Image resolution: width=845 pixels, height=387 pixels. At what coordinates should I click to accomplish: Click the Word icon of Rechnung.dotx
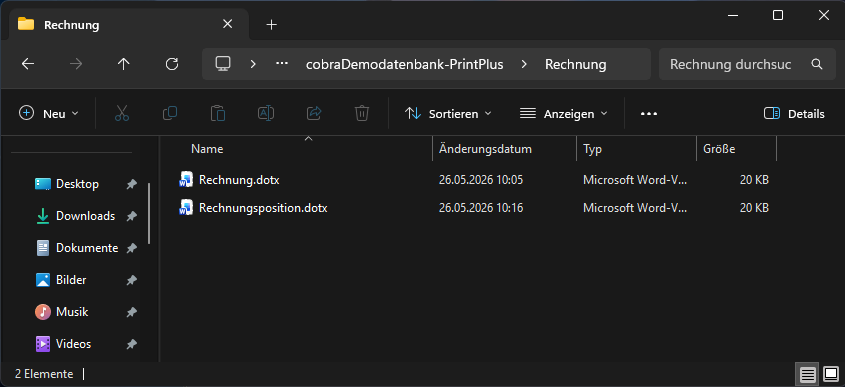tap(186, 179)
